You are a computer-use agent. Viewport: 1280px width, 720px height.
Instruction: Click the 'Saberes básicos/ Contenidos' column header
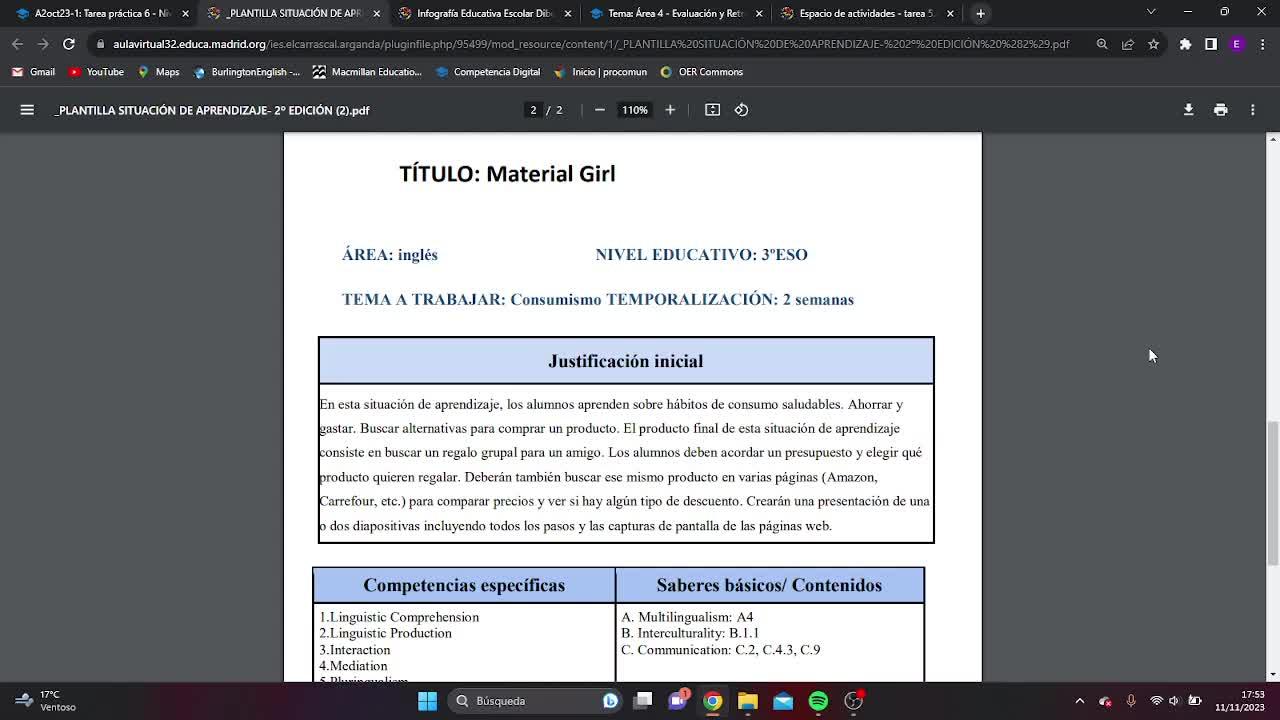point(769,585)
